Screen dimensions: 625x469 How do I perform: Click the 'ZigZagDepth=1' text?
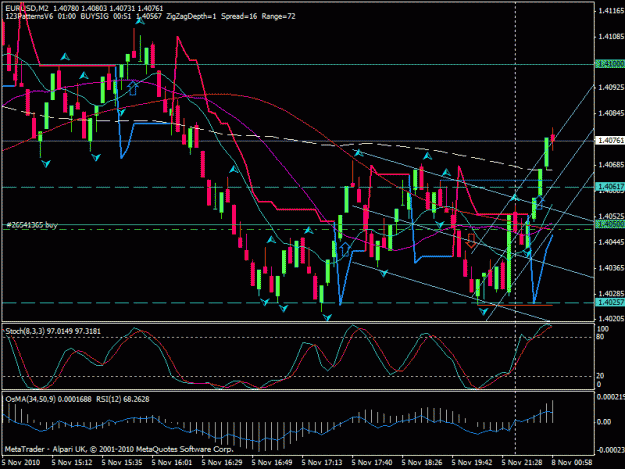[191, 16]
